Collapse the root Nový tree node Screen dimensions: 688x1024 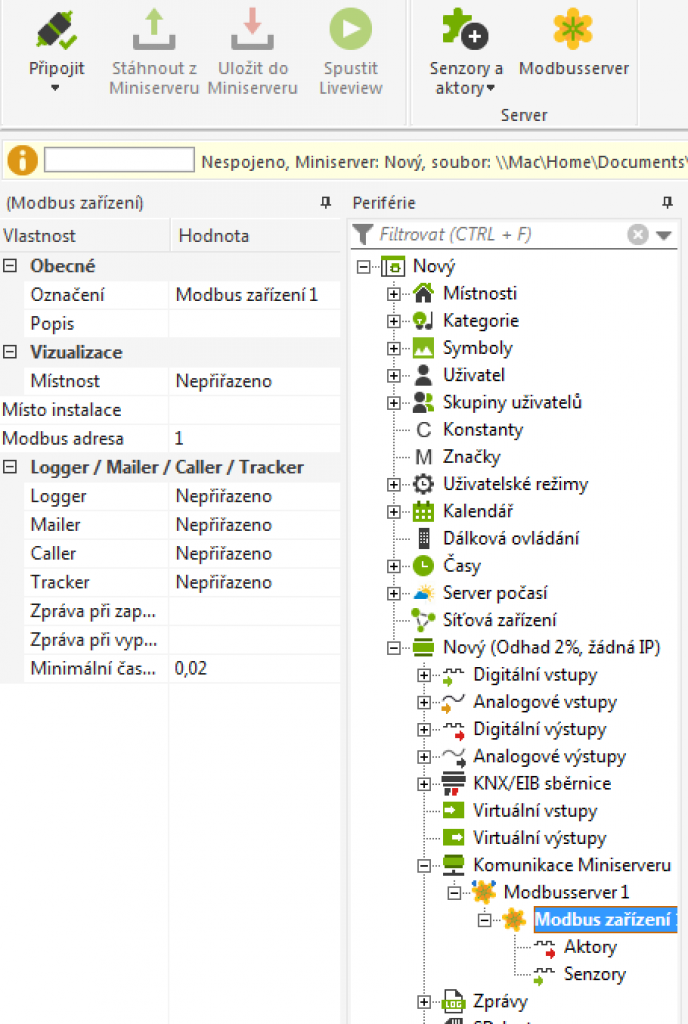pos(364,266)
